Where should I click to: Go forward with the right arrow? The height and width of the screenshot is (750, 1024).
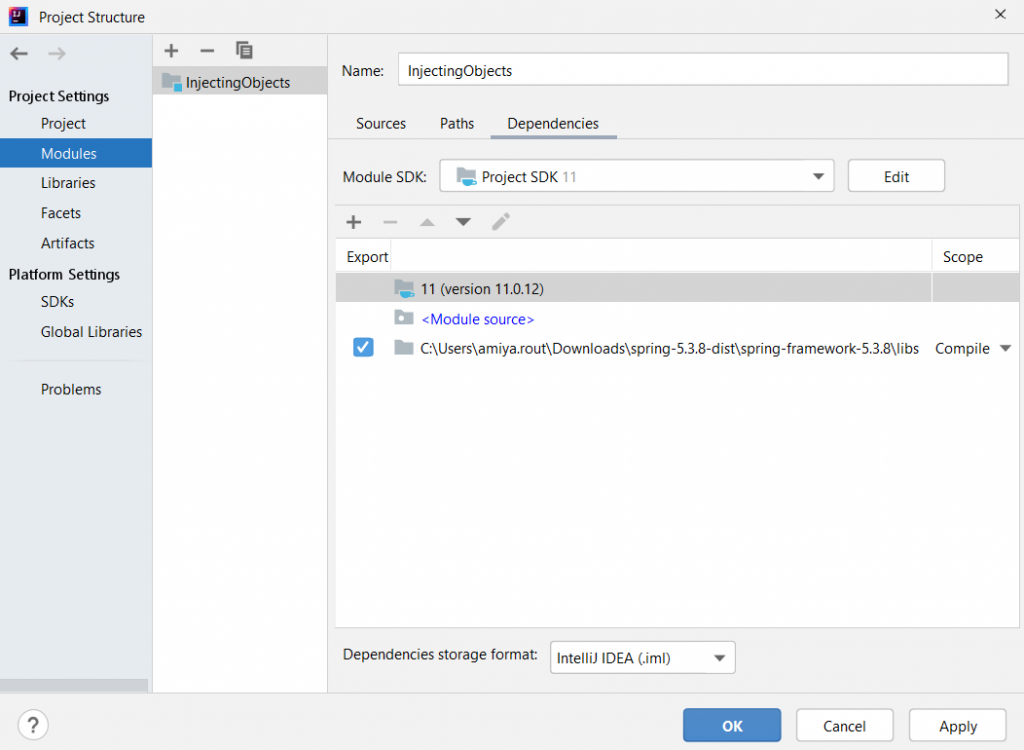click(x=57, y=54)
